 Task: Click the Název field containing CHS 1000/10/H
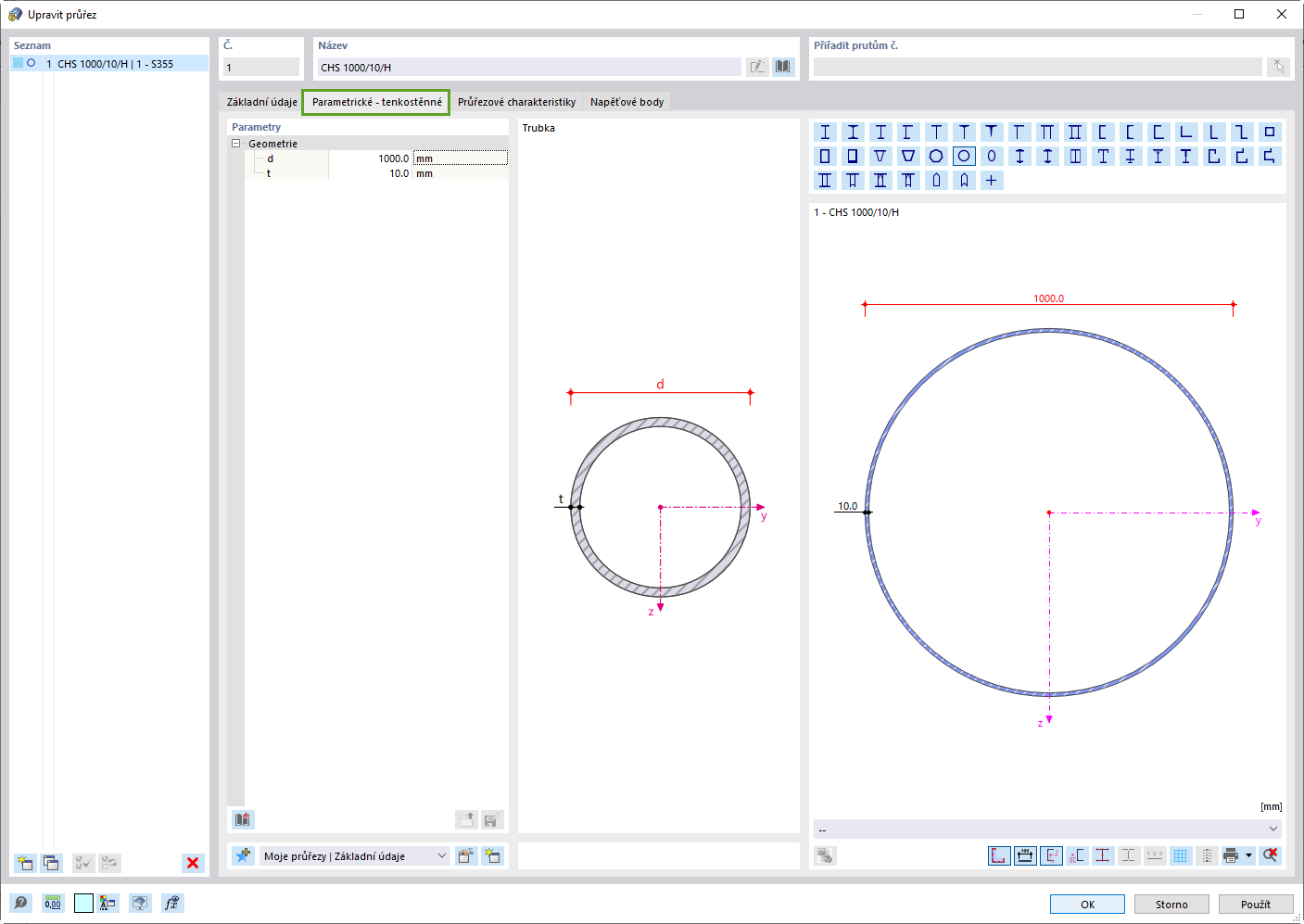click(529, 67)
